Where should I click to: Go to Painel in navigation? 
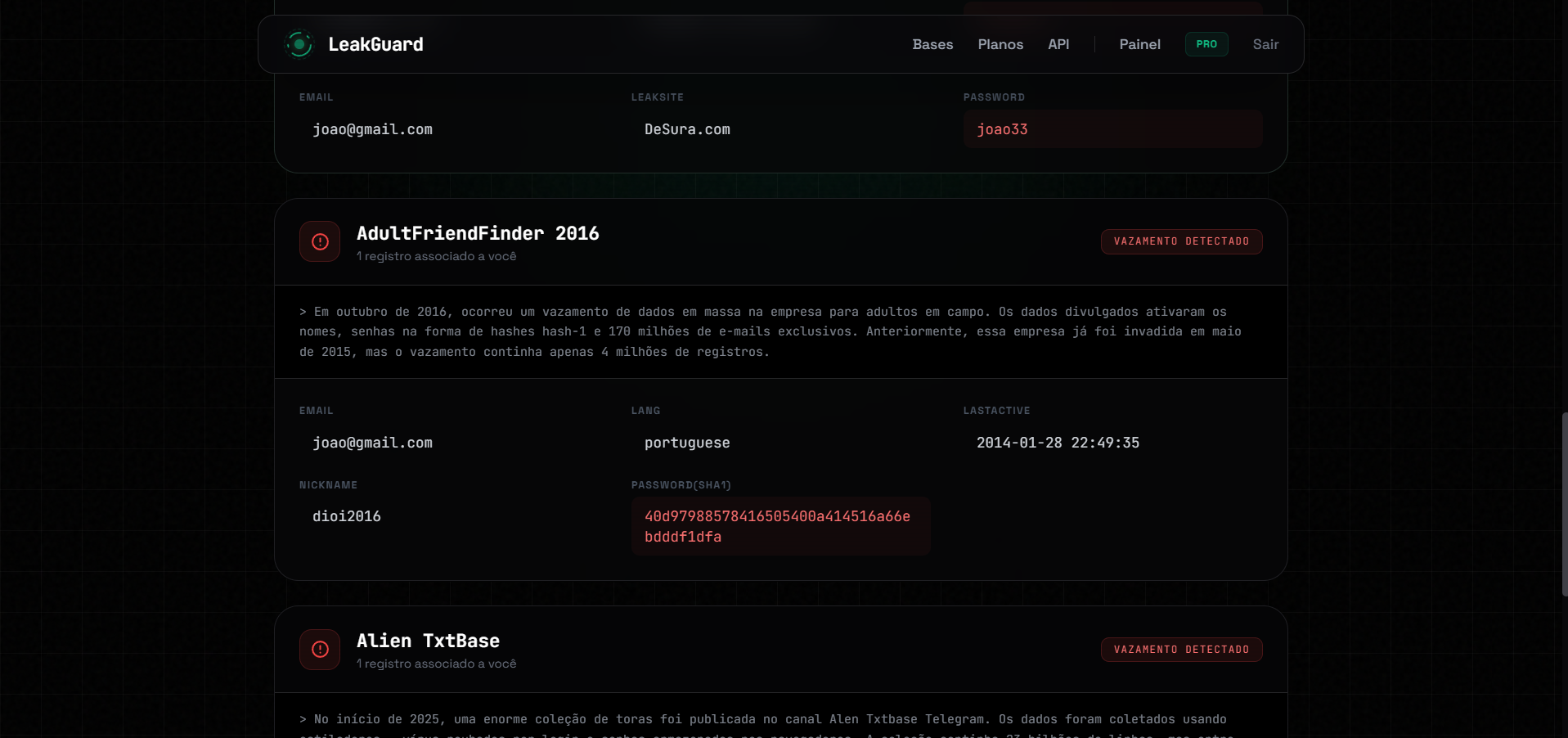coord(1139,44)
